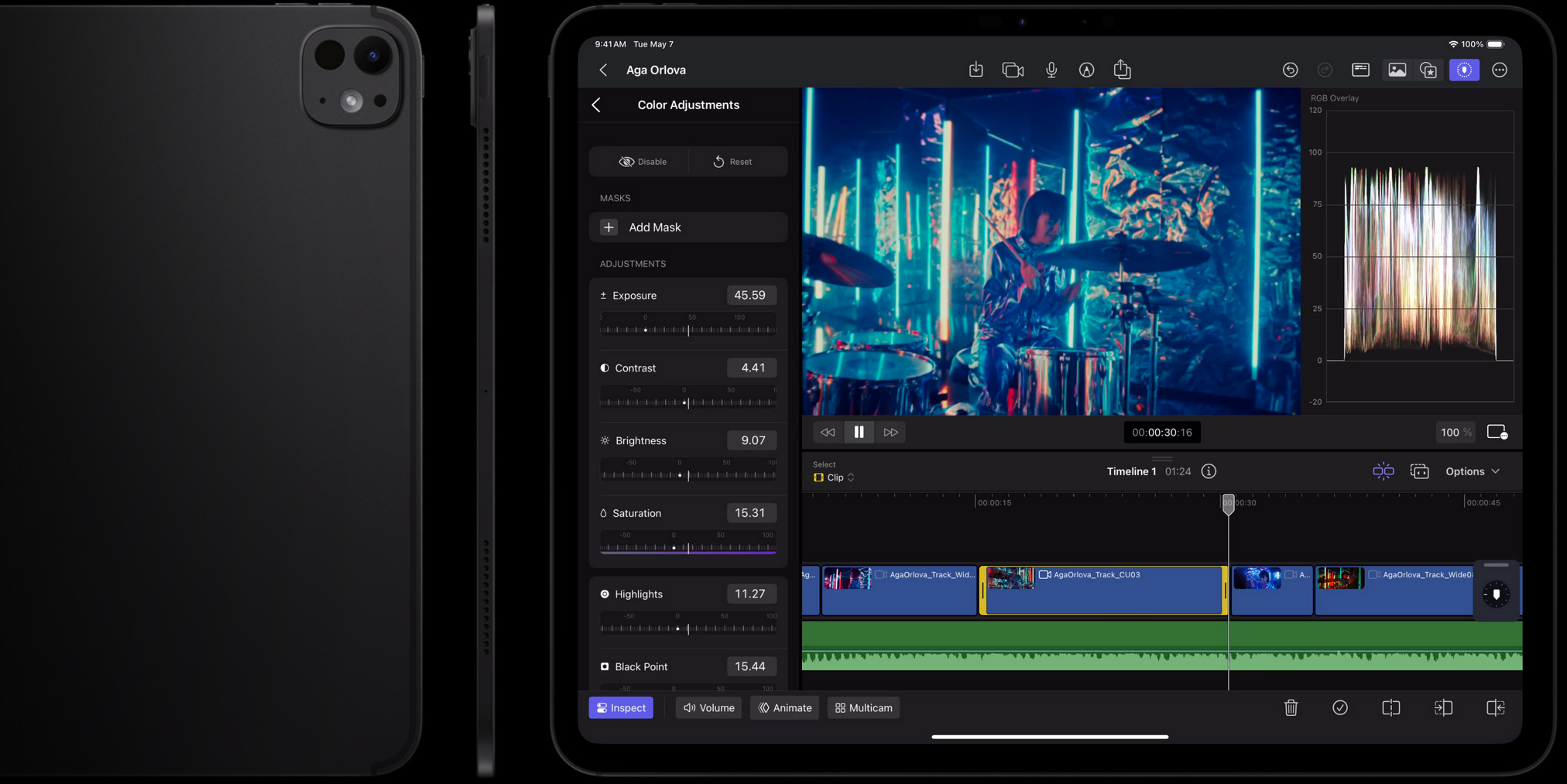This screenshot has height=784, width=1567.
Task: Toggle the timeline snapping icon
Action: click(1383, 471)
